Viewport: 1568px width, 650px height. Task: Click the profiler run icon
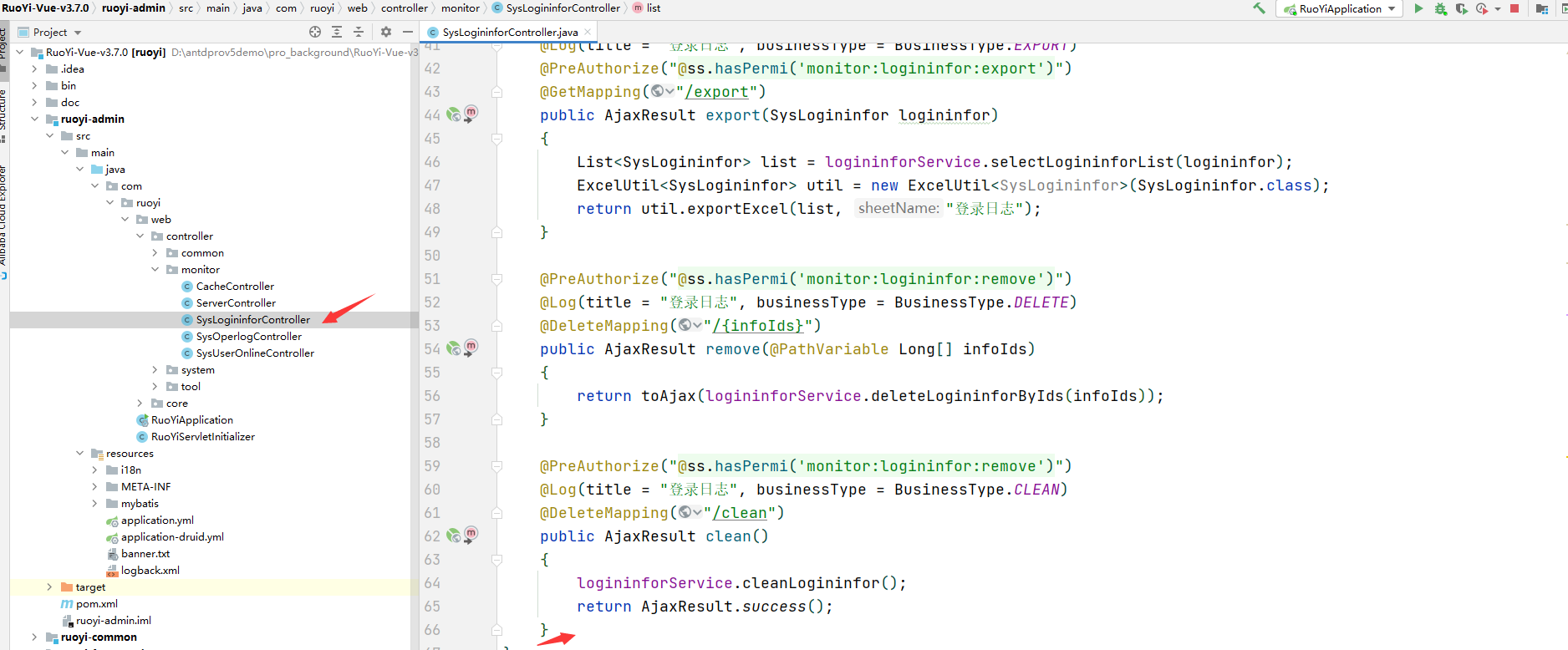tap(1482, 8)
